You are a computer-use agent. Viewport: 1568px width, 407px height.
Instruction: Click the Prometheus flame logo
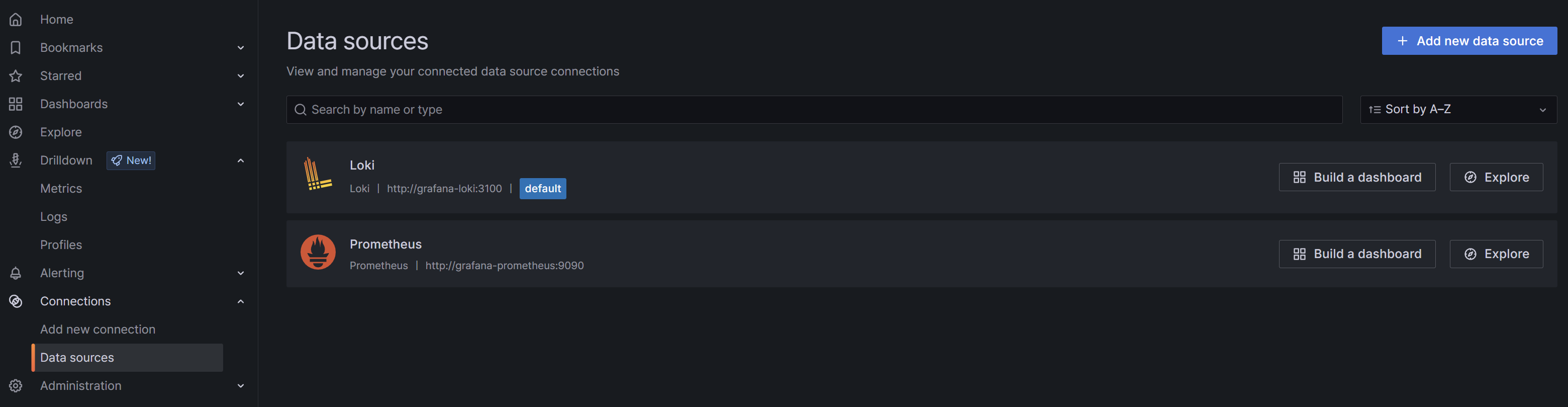tap(318, 252)
